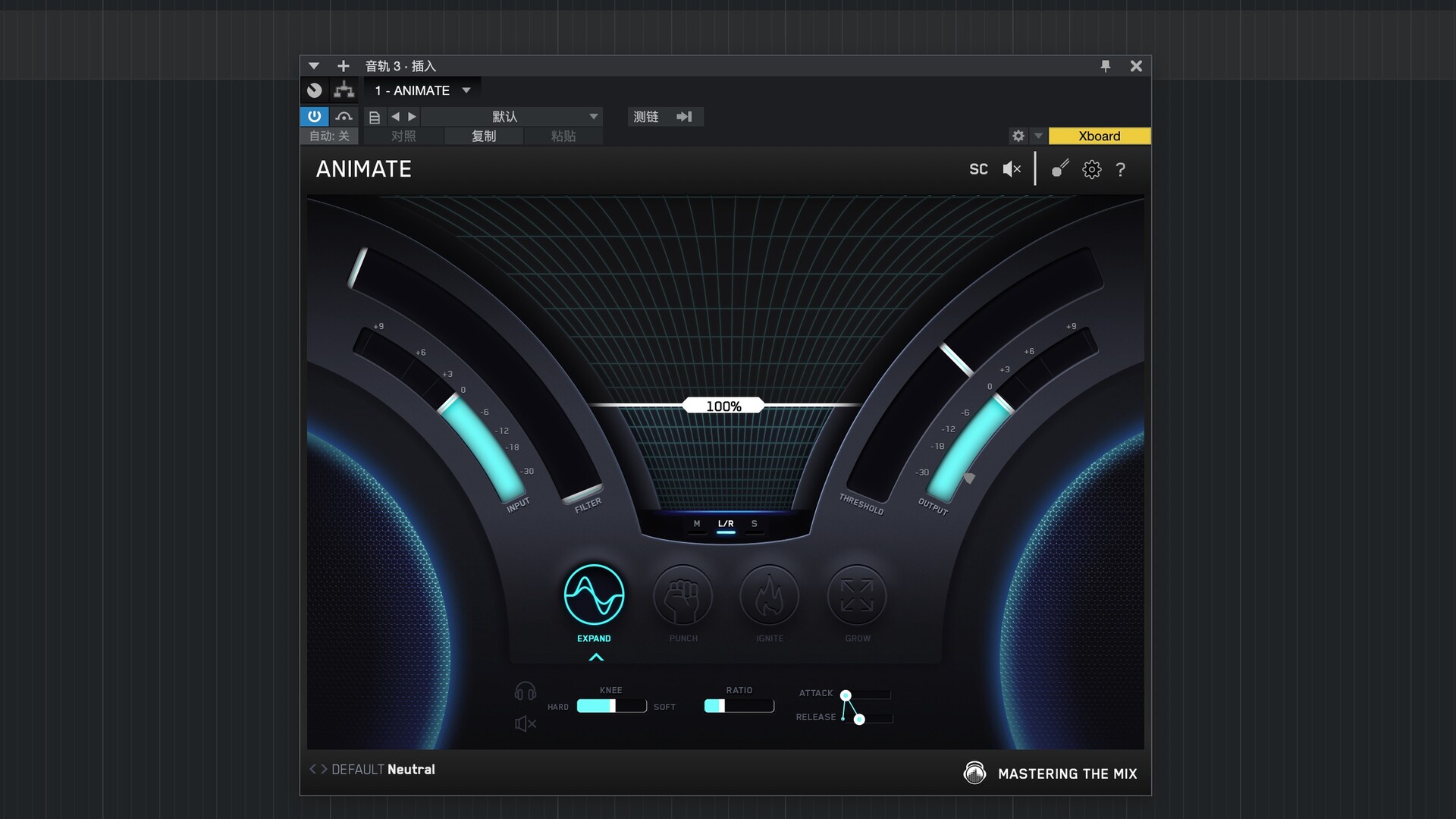Click the INPUT gain meter handle
The width and height of the screenshot is (1456, 819).
[449, 402]
